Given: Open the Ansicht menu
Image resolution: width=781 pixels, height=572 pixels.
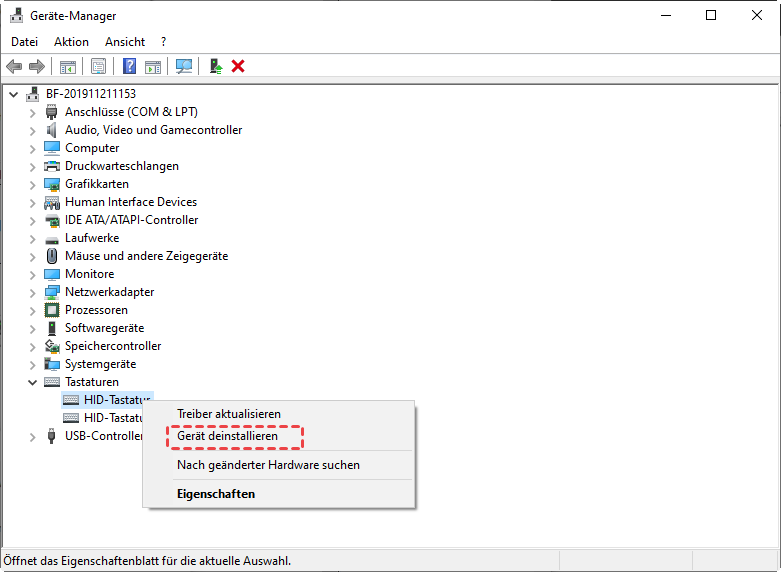Looking at the screenshot, I should [x=125, y=42].
